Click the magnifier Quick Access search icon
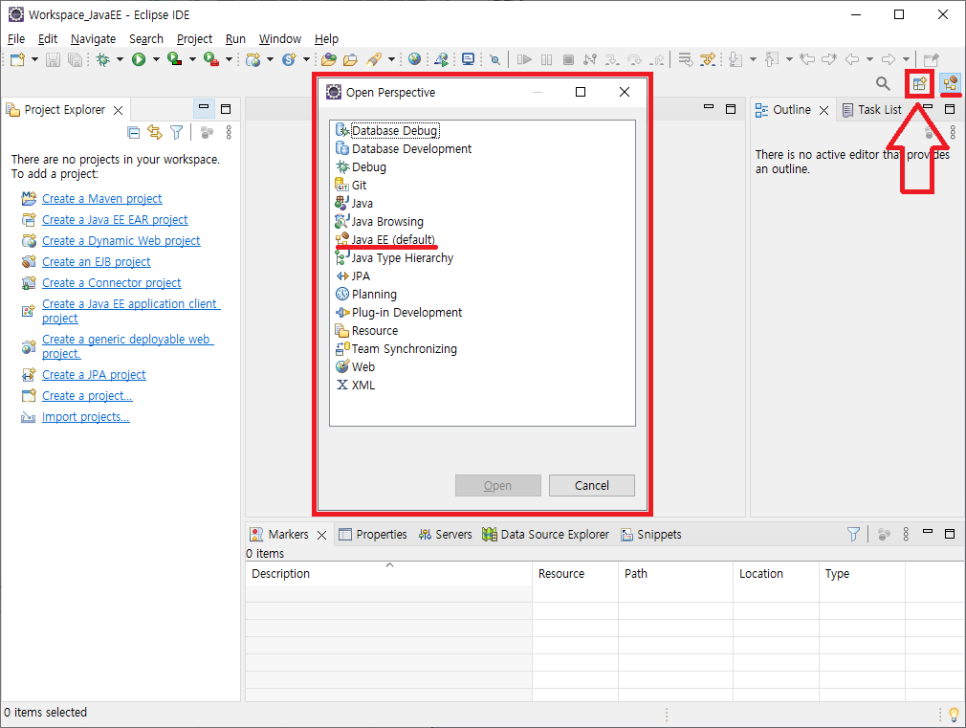 pos(883,84)
